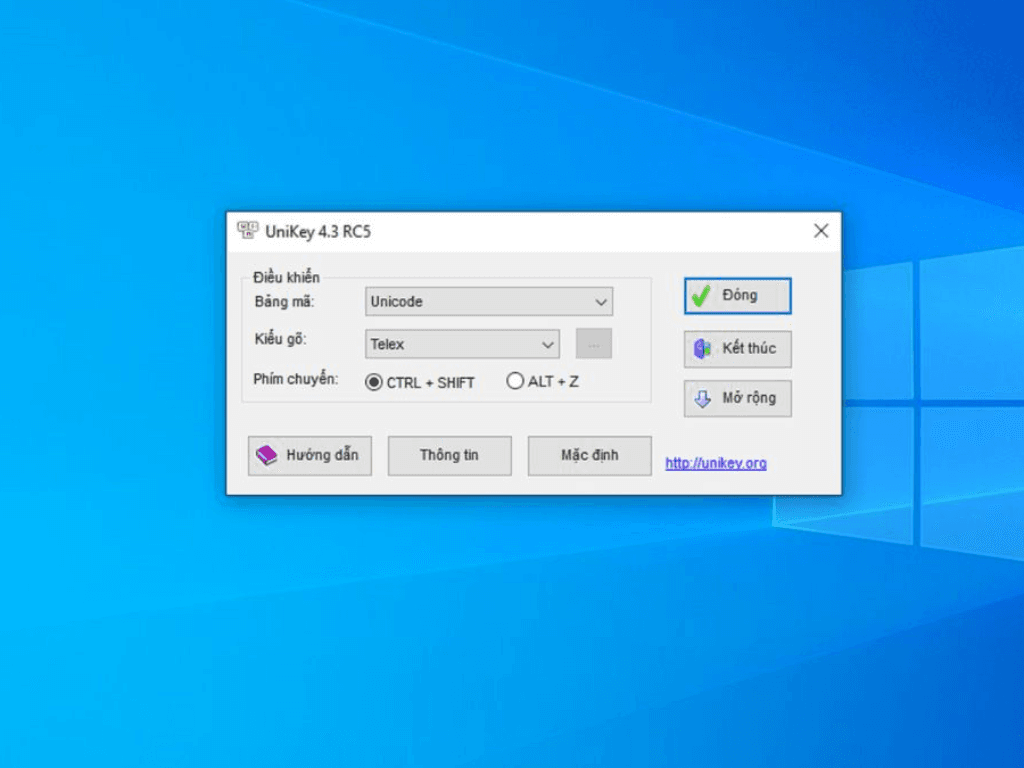Click the green checkmark icon on Đóng

[x=702, y=296]
